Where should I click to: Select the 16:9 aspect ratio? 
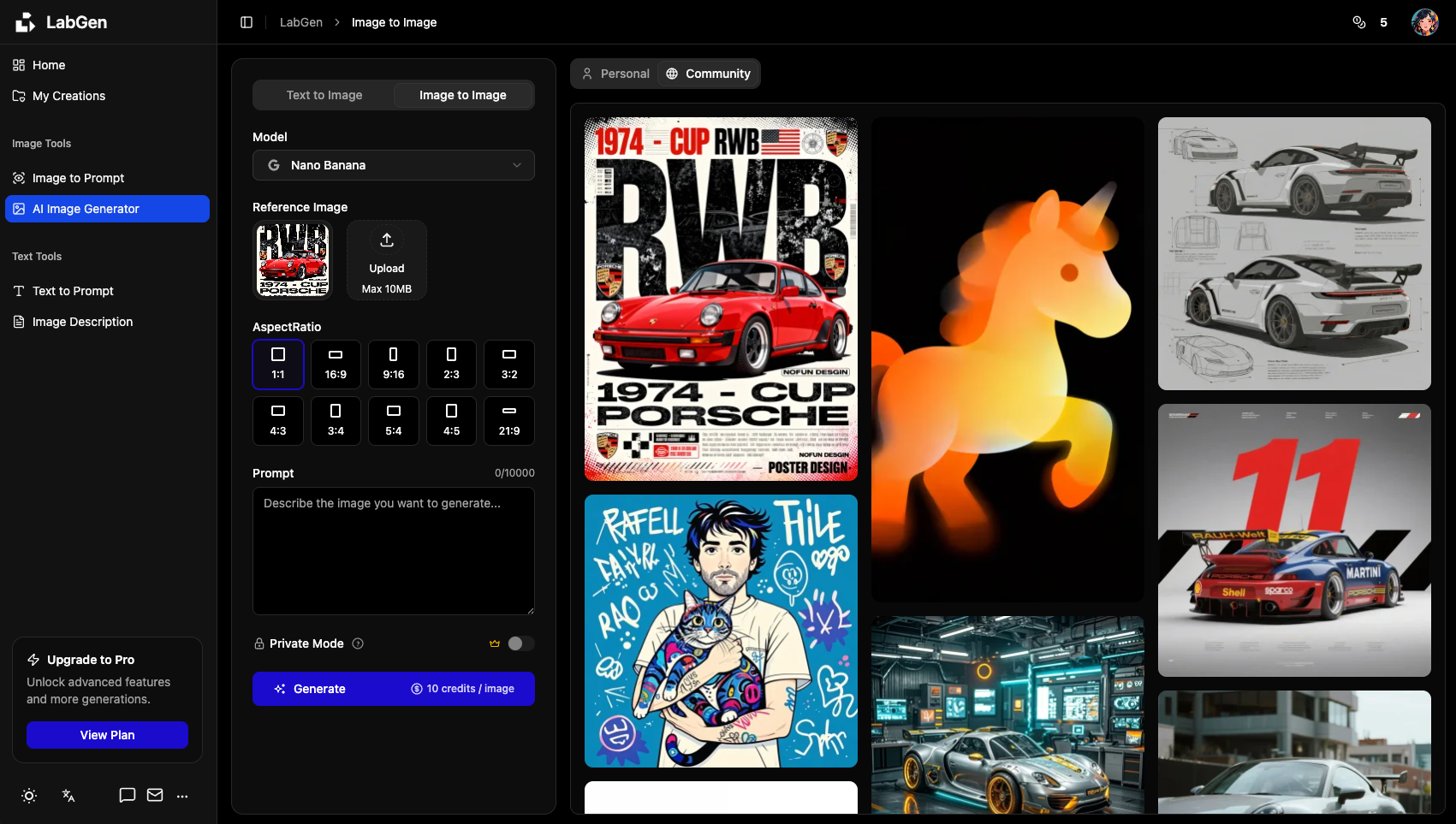336,365
